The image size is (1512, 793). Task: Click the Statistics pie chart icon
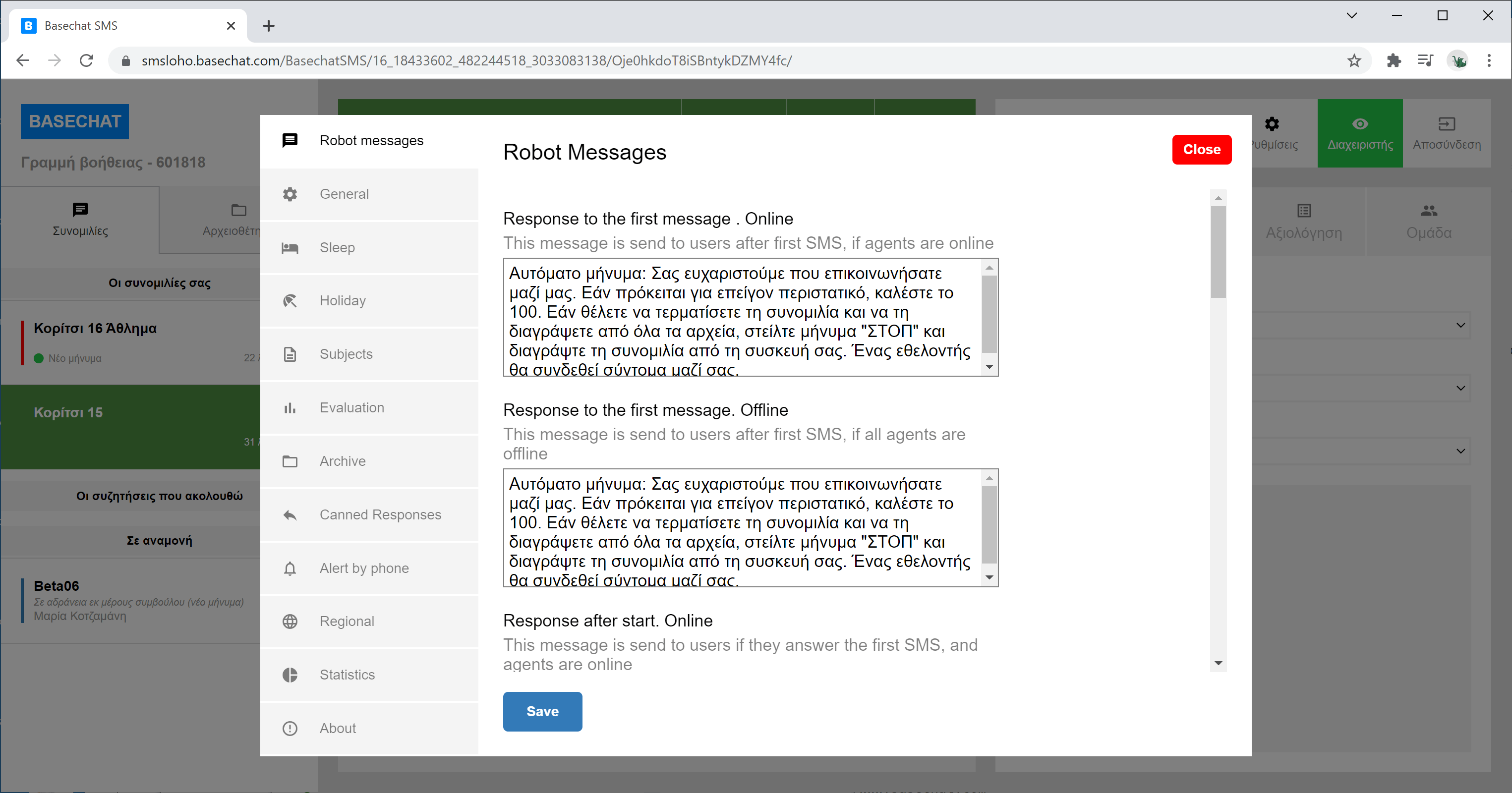290,675
